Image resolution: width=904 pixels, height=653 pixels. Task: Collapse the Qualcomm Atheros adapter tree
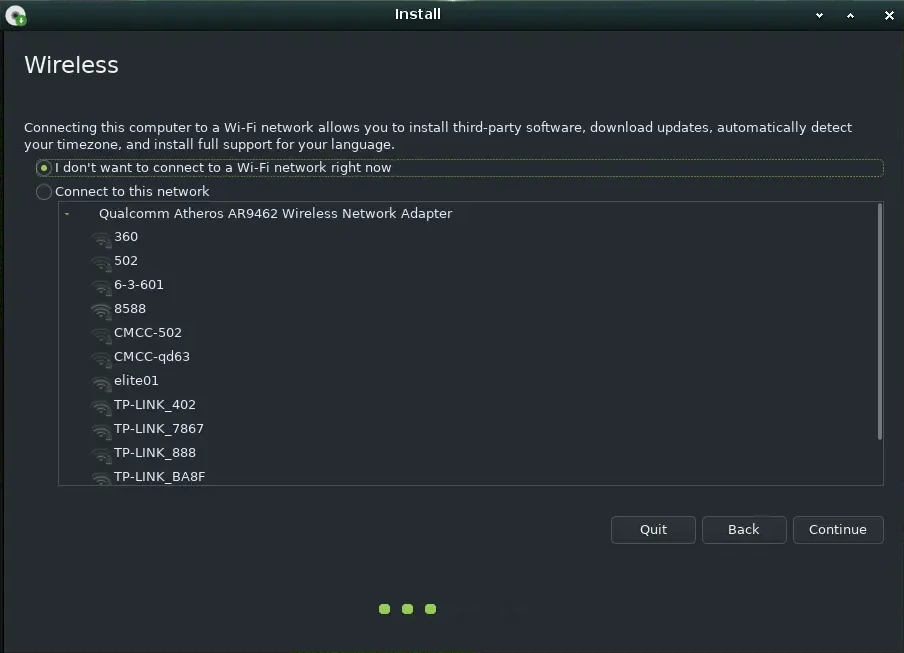coord(67,214)
